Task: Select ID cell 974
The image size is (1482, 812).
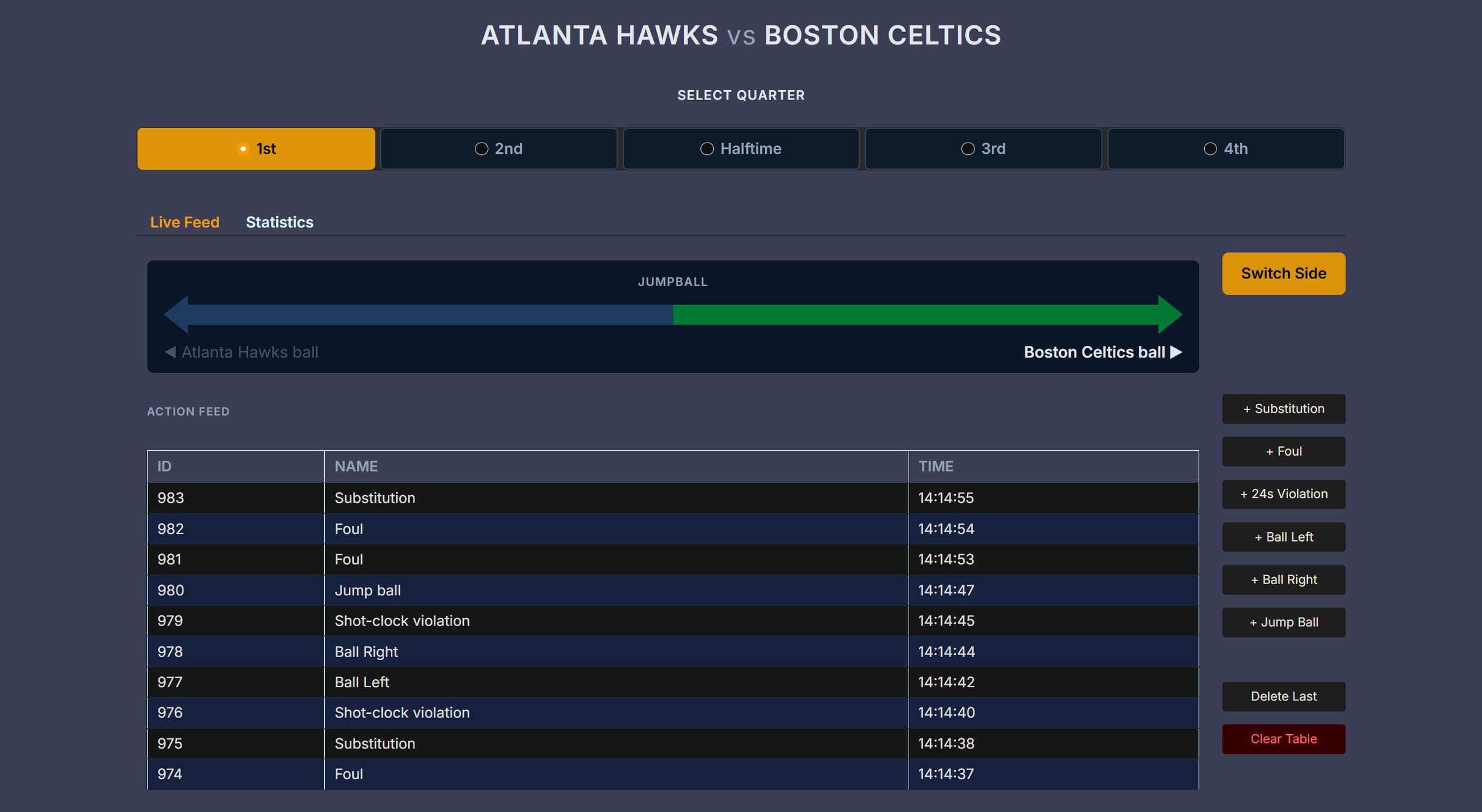Action: tap(236, 774)
